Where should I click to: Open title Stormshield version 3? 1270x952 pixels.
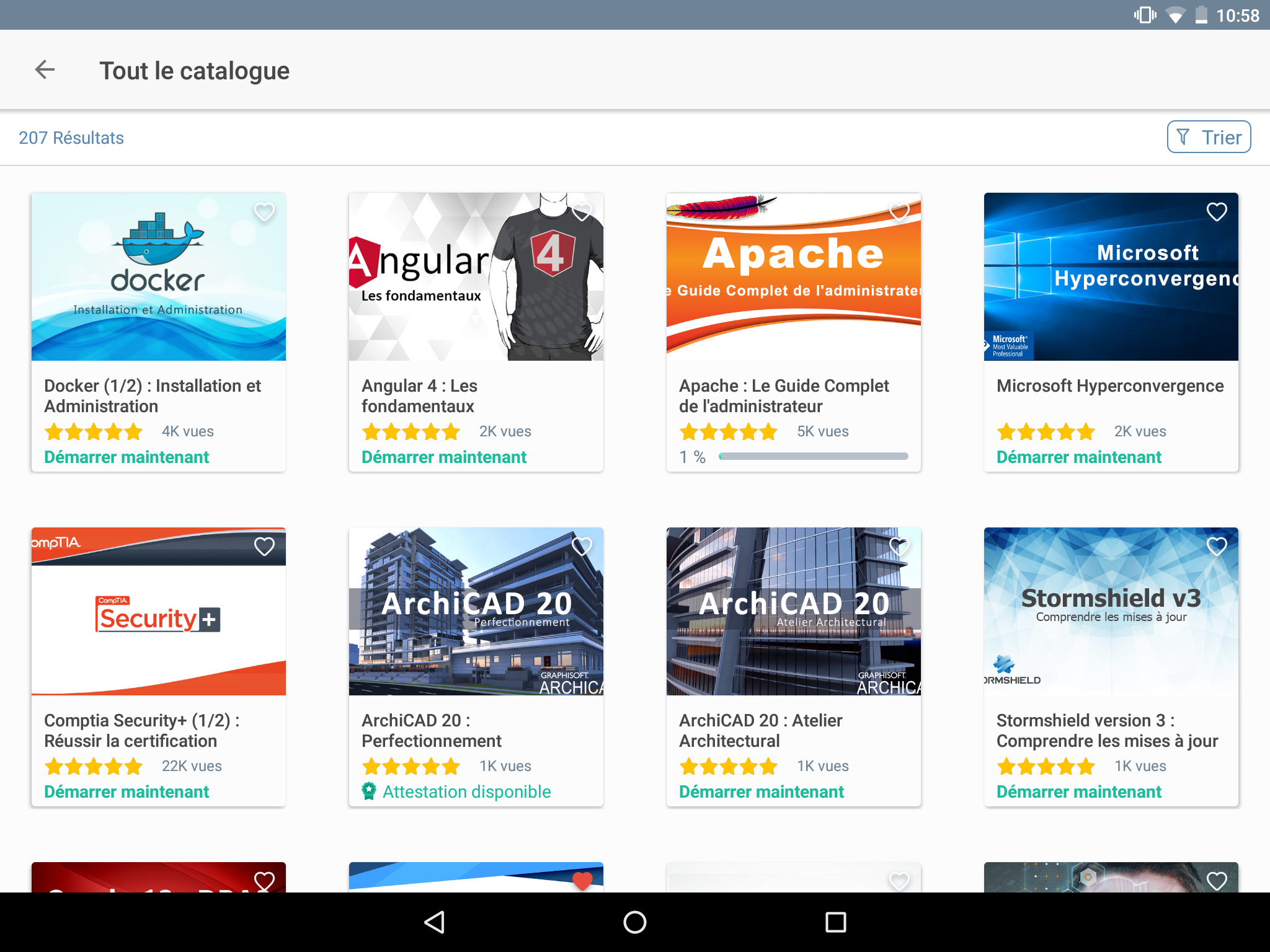1108,731
